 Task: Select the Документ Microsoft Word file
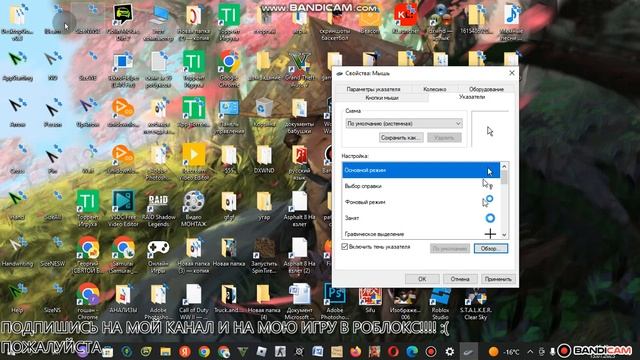coord(300,302)
